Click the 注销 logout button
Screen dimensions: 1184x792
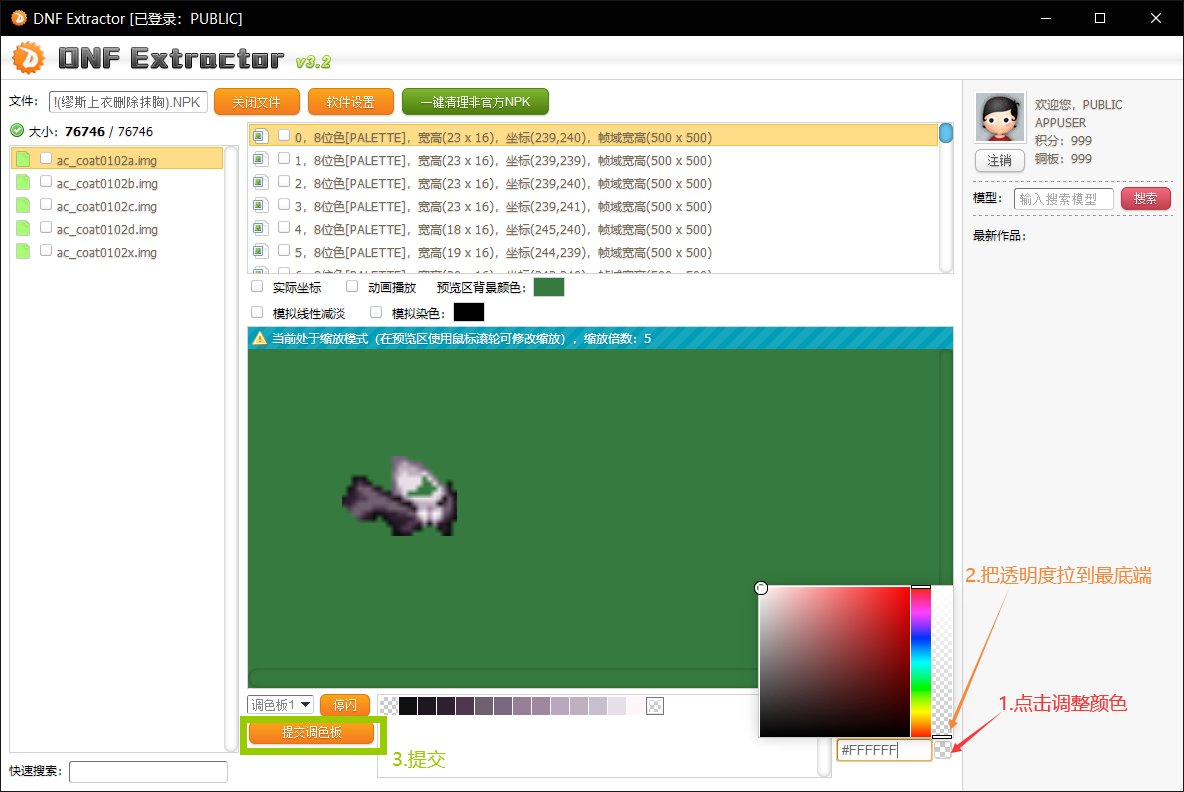(1000, 160)
